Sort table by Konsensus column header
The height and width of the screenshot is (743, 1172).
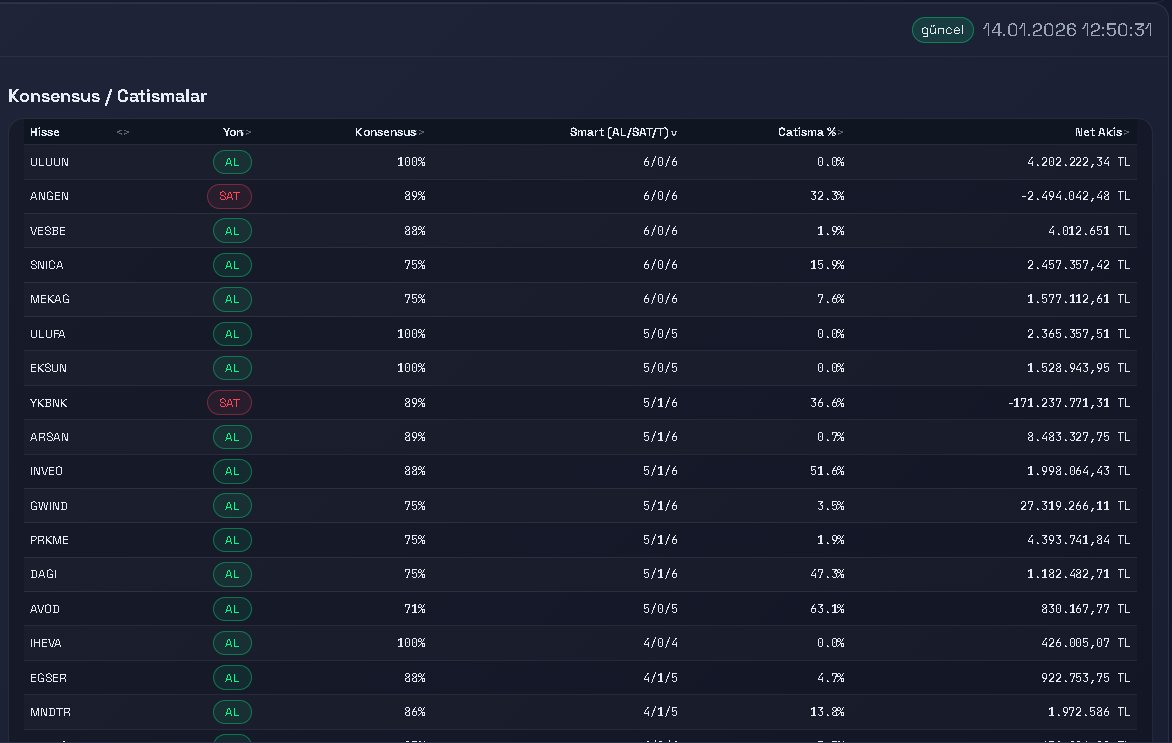tap(389, 132)
